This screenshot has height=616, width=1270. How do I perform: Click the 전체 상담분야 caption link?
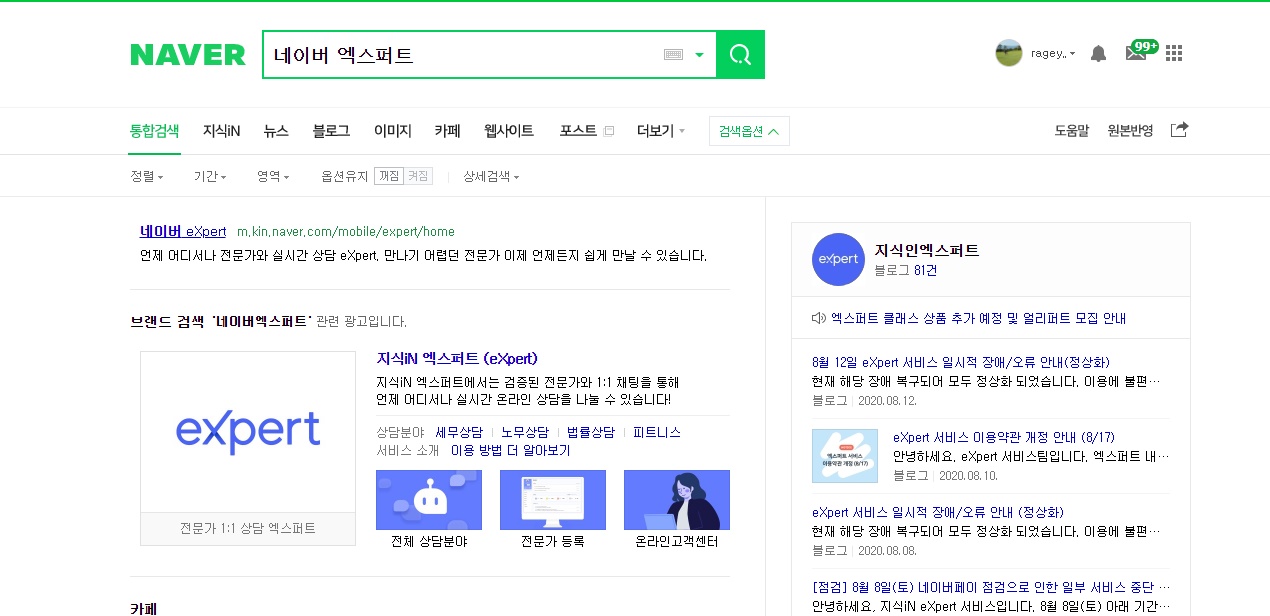click(429, 541)
